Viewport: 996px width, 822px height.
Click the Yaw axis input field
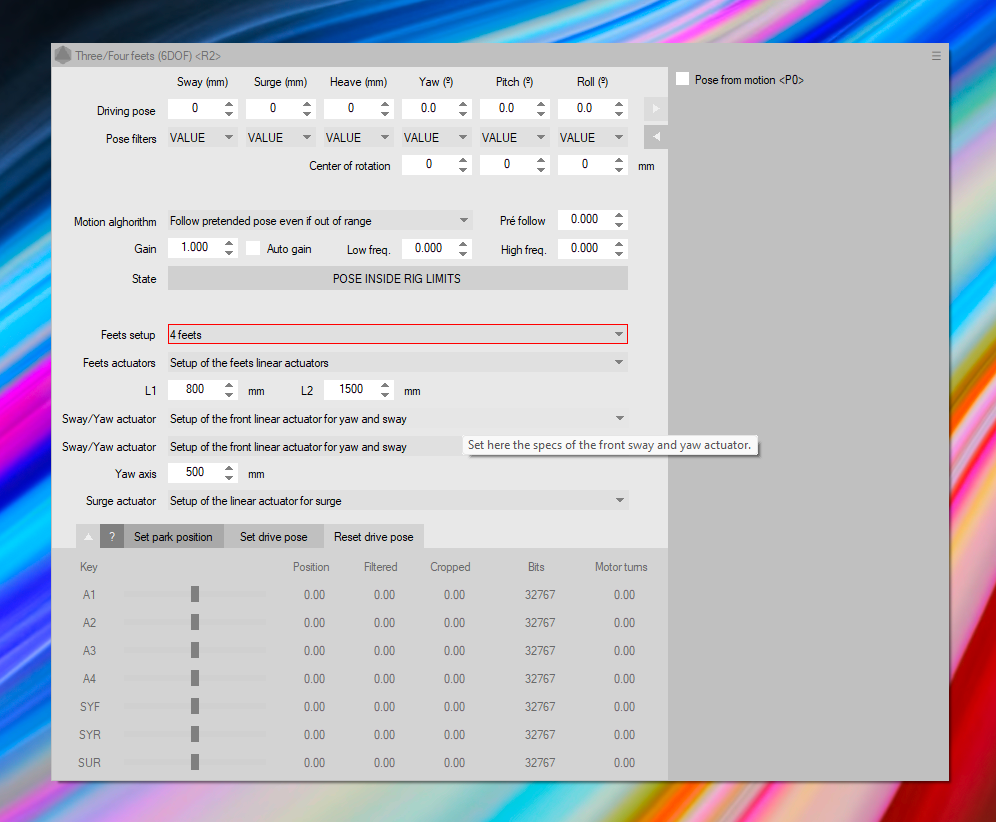194,473
